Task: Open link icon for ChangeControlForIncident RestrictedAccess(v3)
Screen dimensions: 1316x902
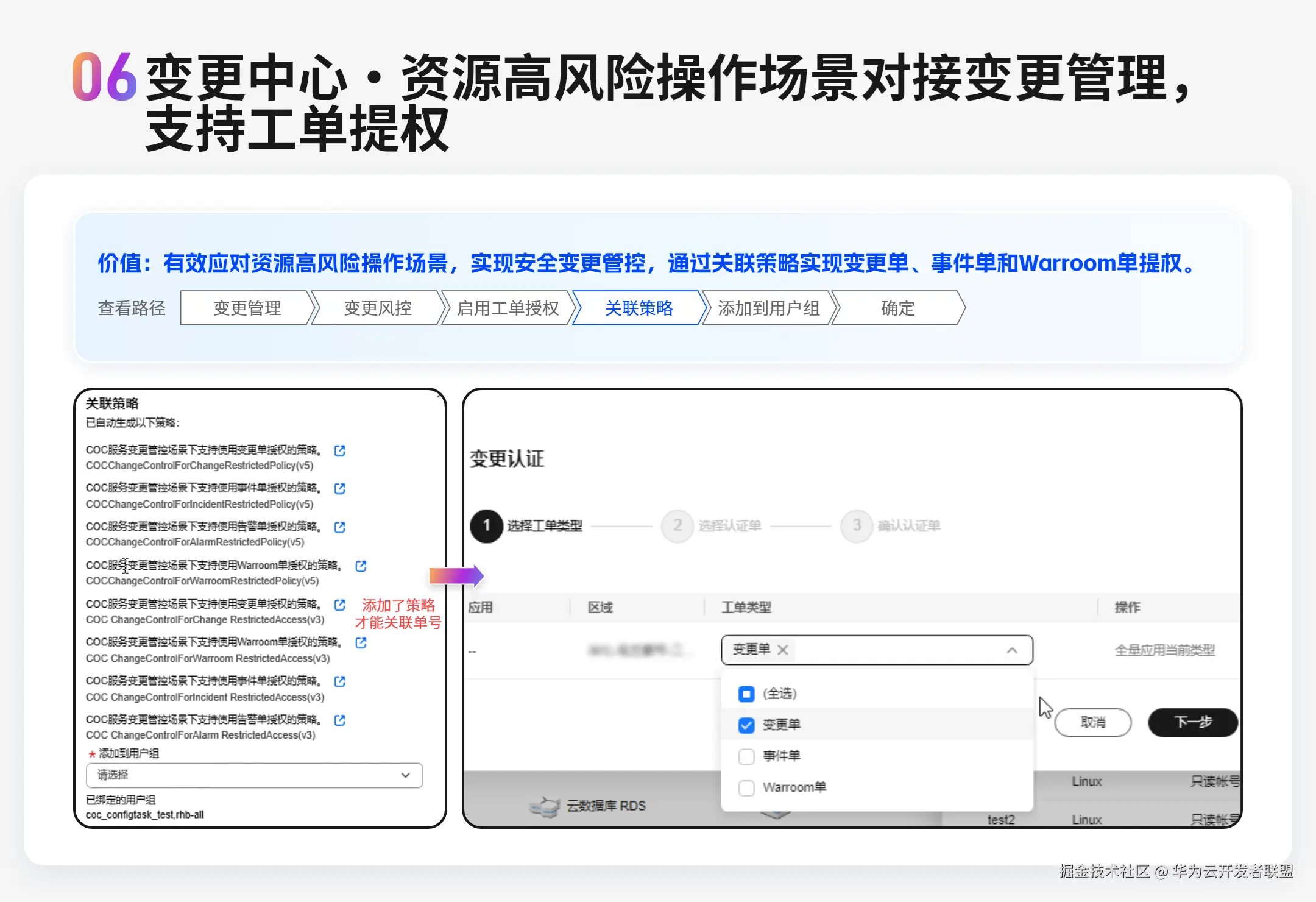Action: [x=340, y=681]
